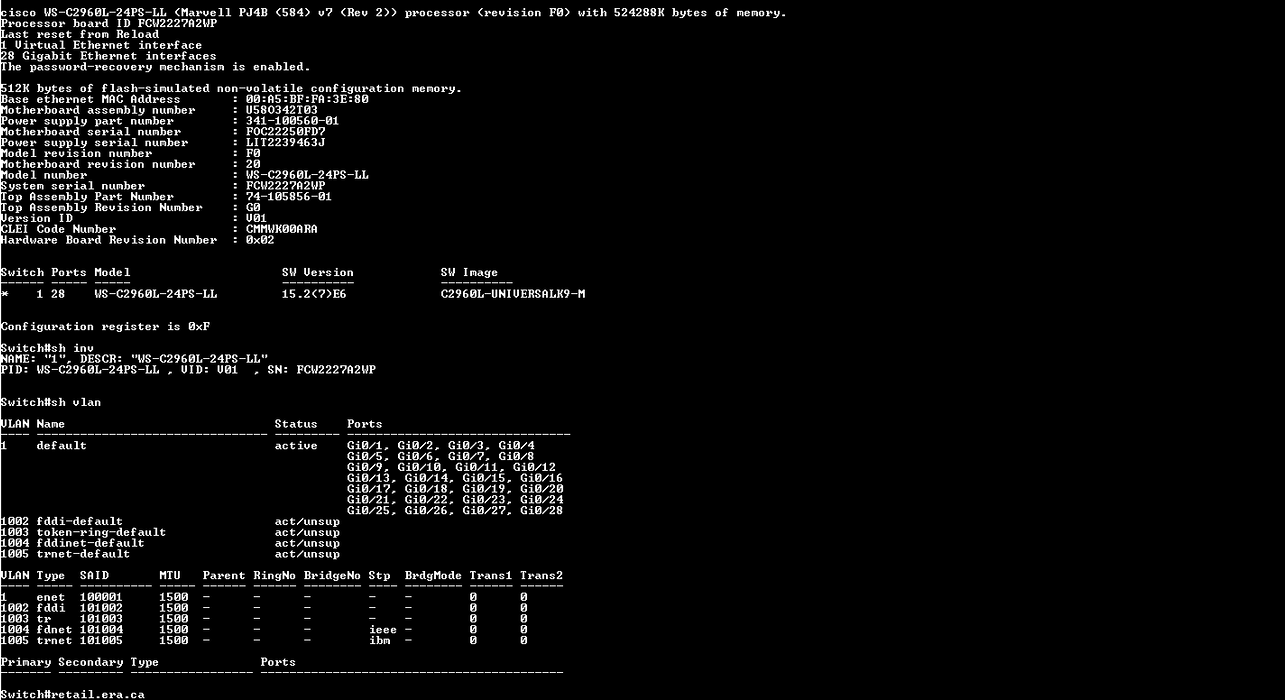The width and height of the screenshot is (1285, 700).
Task: Click VLAN name 'default'
Action: pos(62,446)
